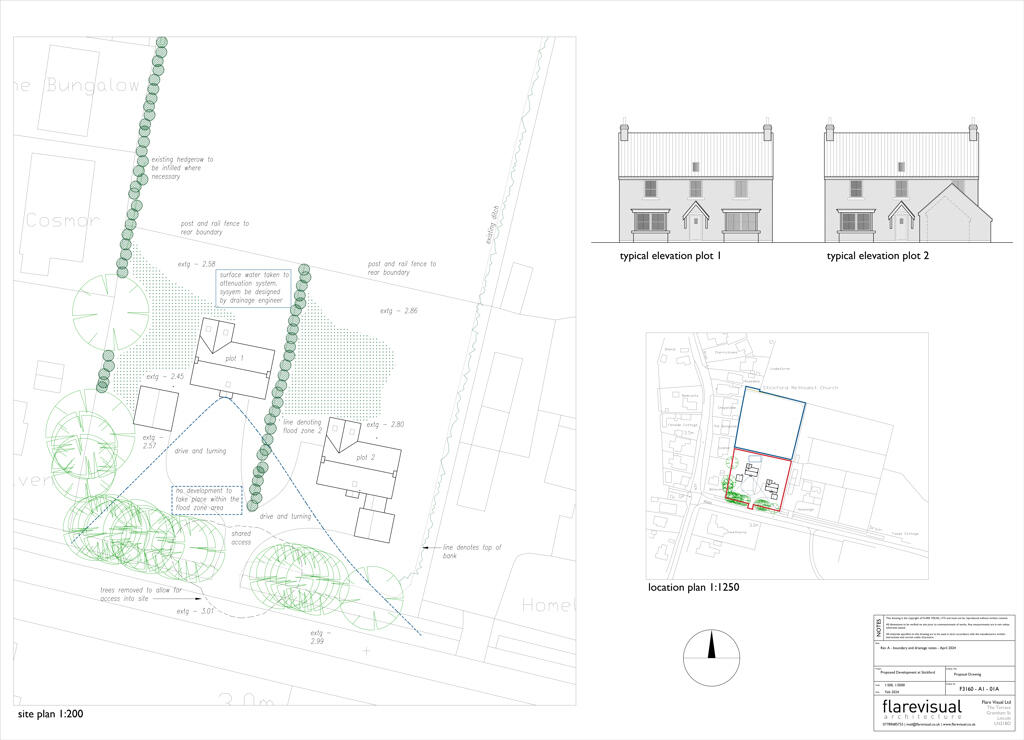Click the 'typical elevation plot 2' caption
Viewport: 1024px width, 740px height.
click(877, 257)
